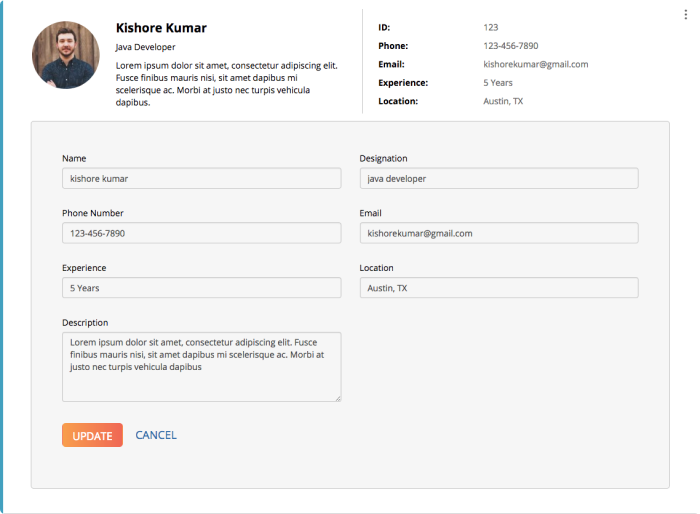
Task: Select the 'Kishore Kumar' profile heading
Action: coord(161,28)
